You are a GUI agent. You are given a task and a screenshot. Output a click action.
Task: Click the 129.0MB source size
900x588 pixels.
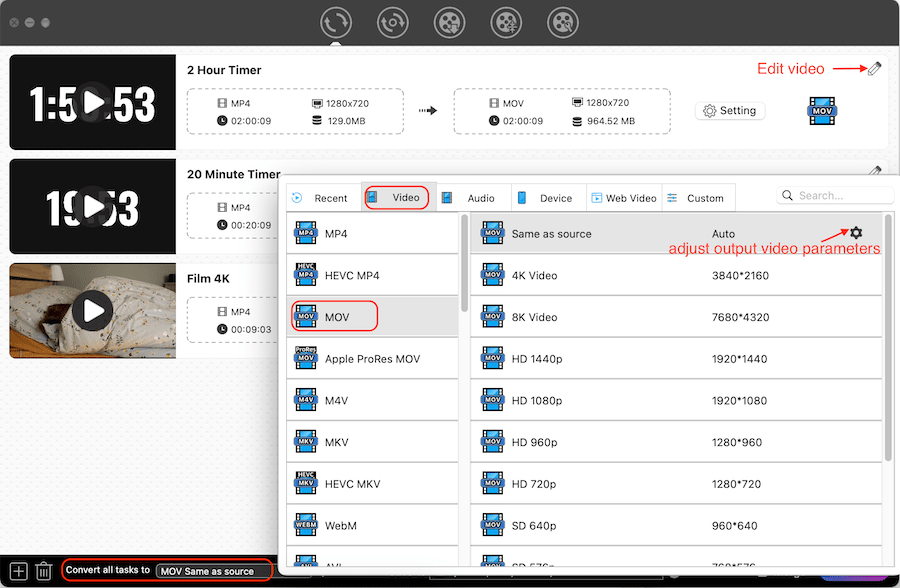pos(347,121)
